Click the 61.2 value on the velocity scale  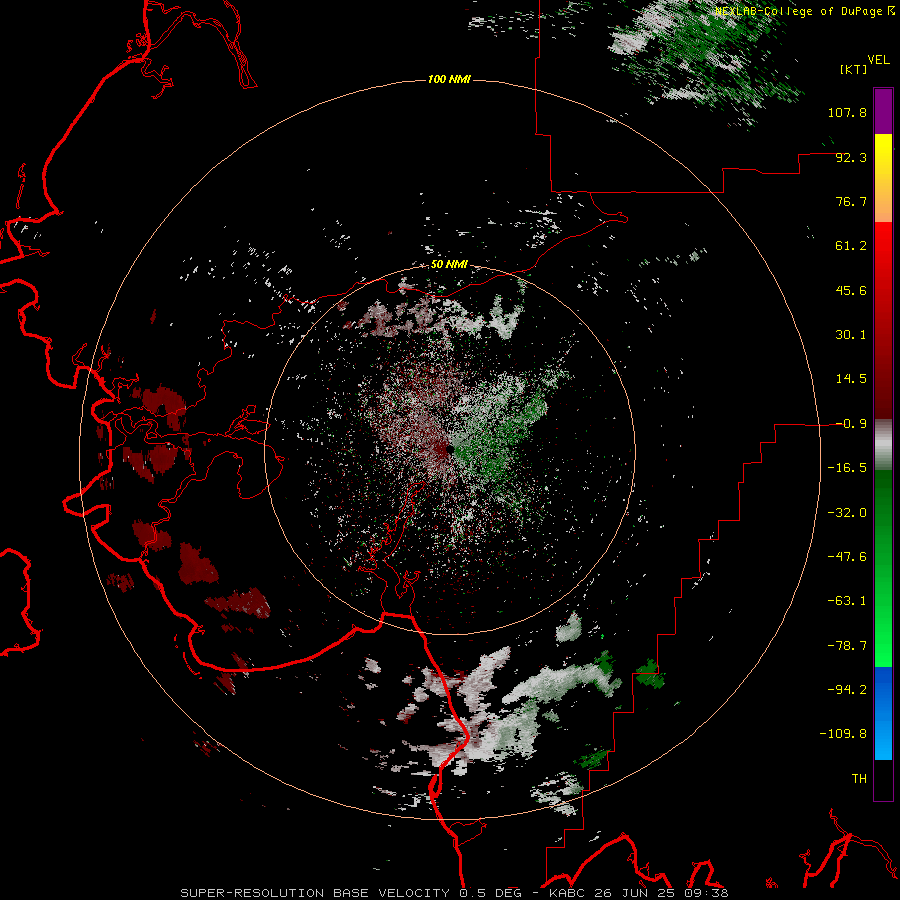851,246
